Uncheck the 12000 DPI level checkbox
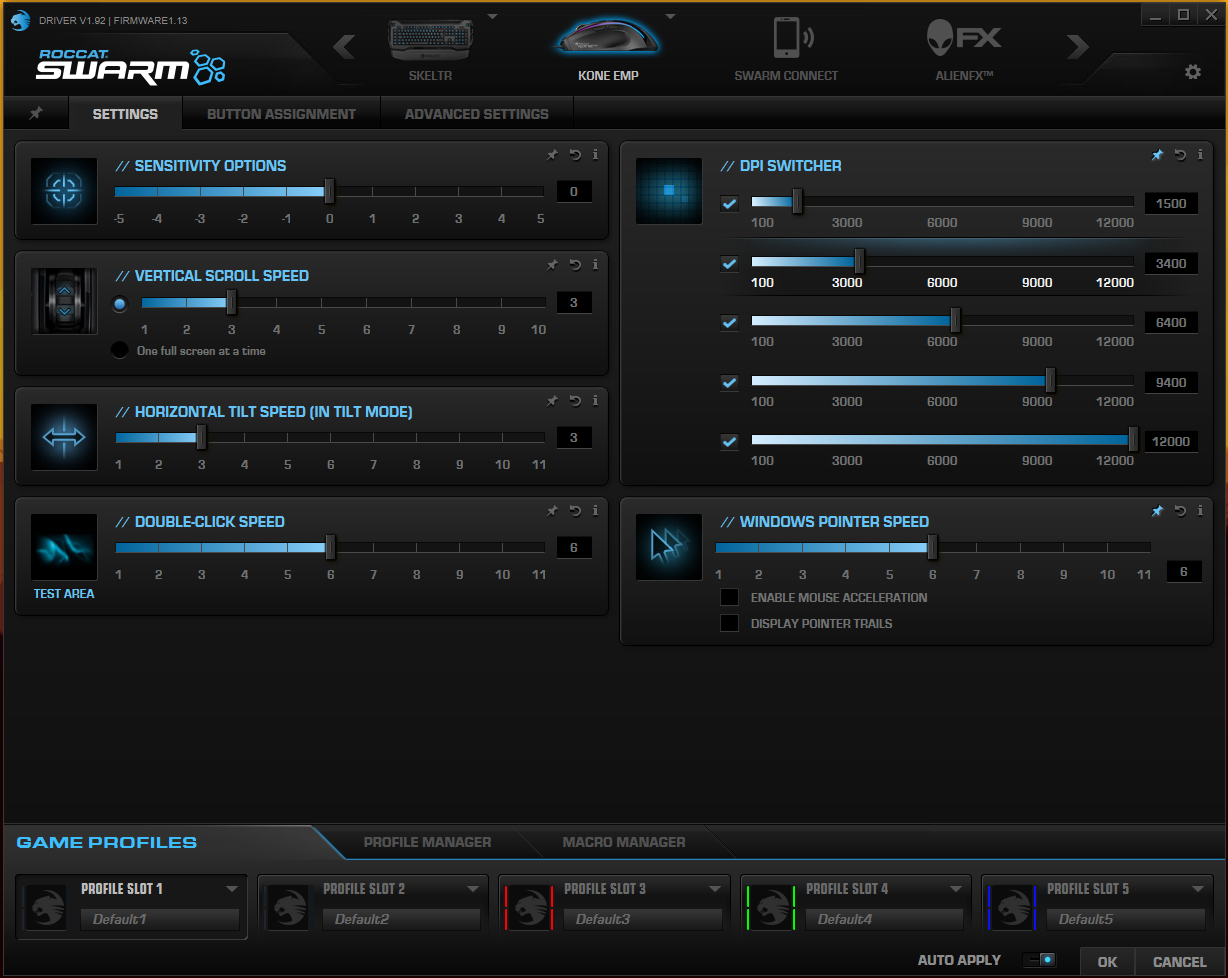 [730, 441]
